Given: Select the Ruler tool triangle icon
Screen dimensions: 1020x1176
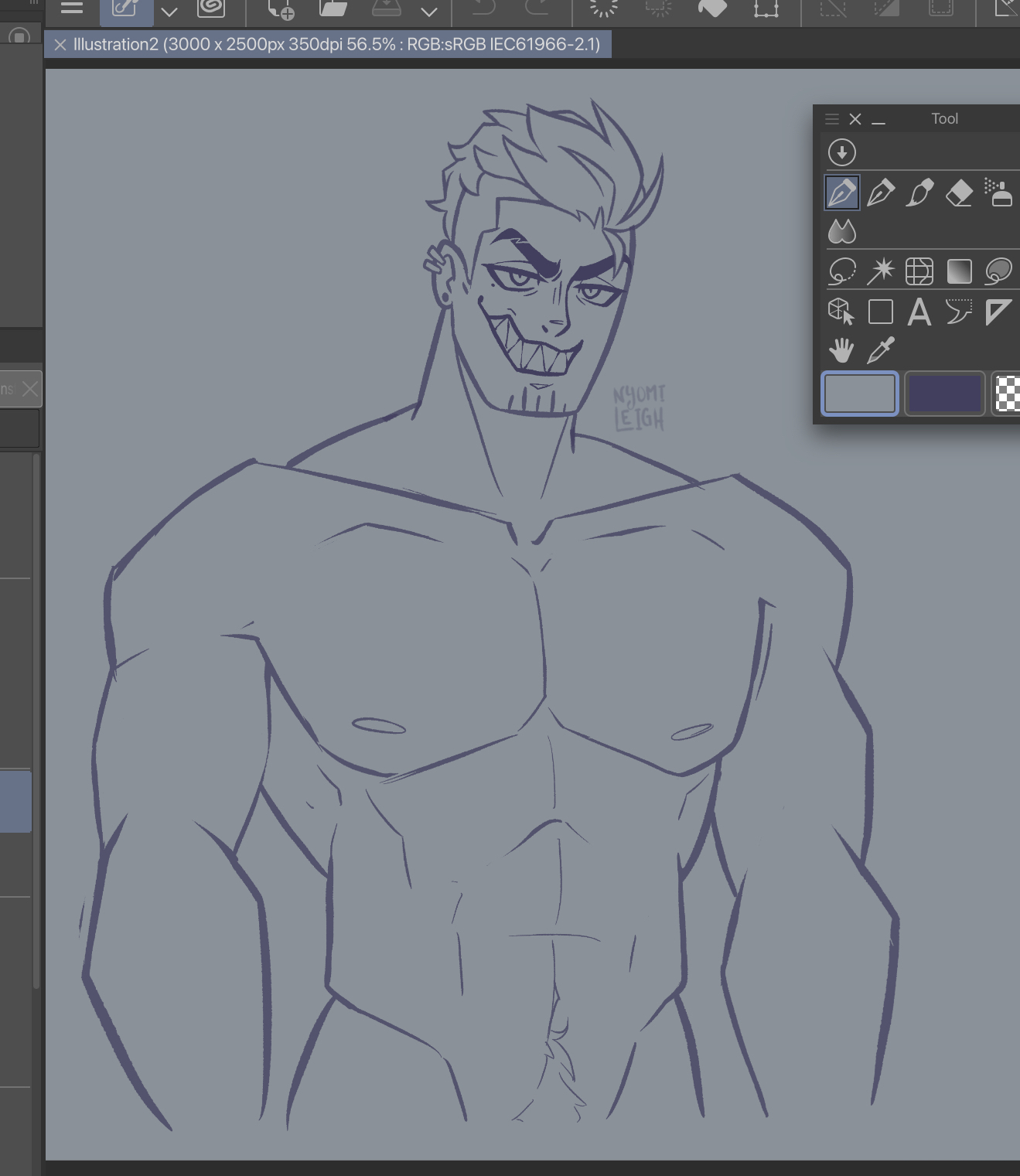Looking at the screenshot, I should [998, 312].
